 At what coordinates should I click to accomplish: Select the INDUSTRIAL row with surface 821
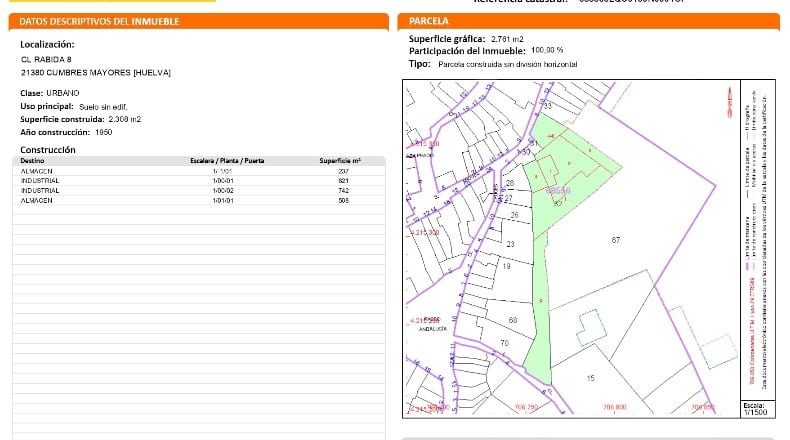coord(199,180)
